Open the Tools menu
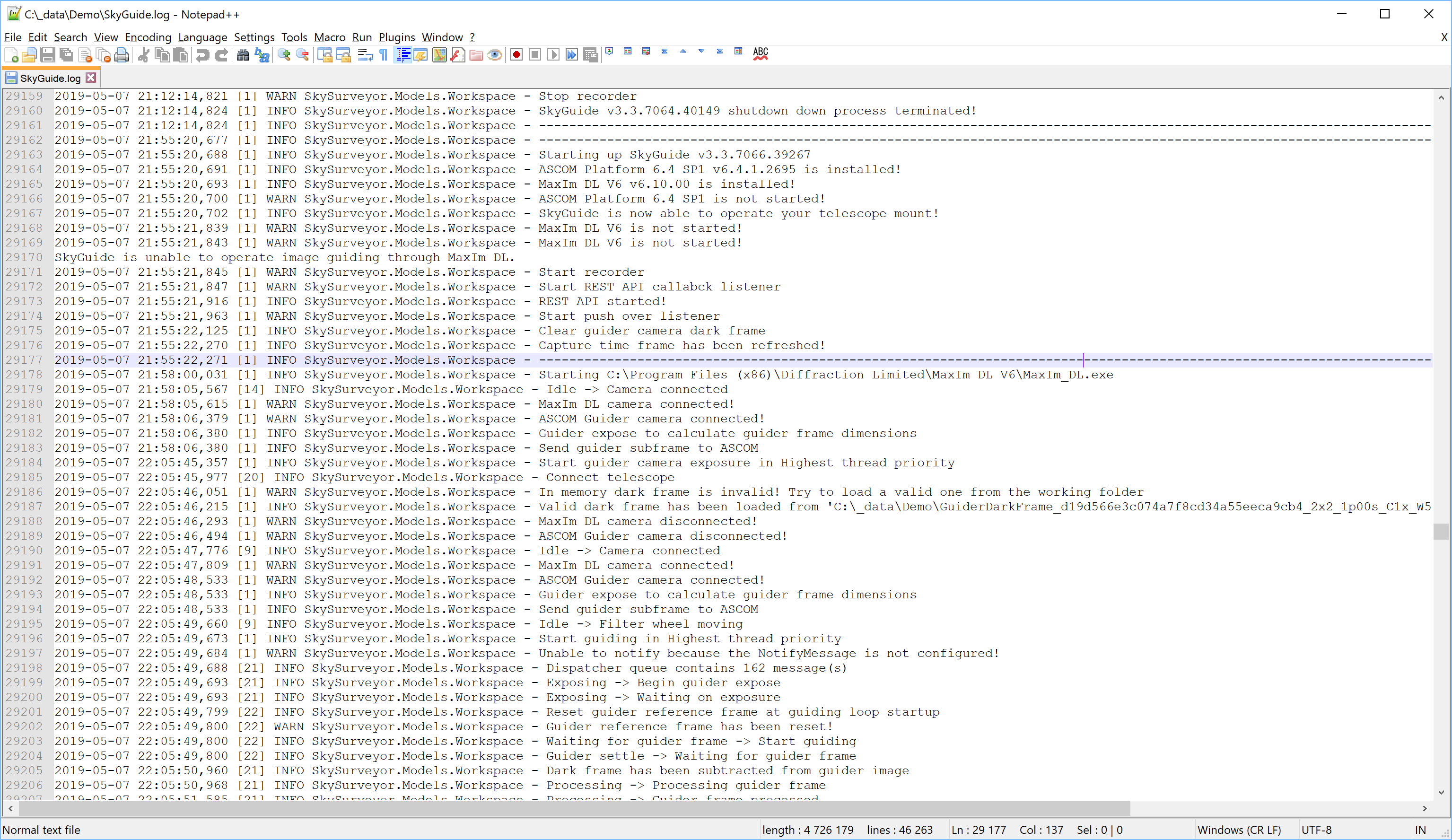 coord(294,37)
